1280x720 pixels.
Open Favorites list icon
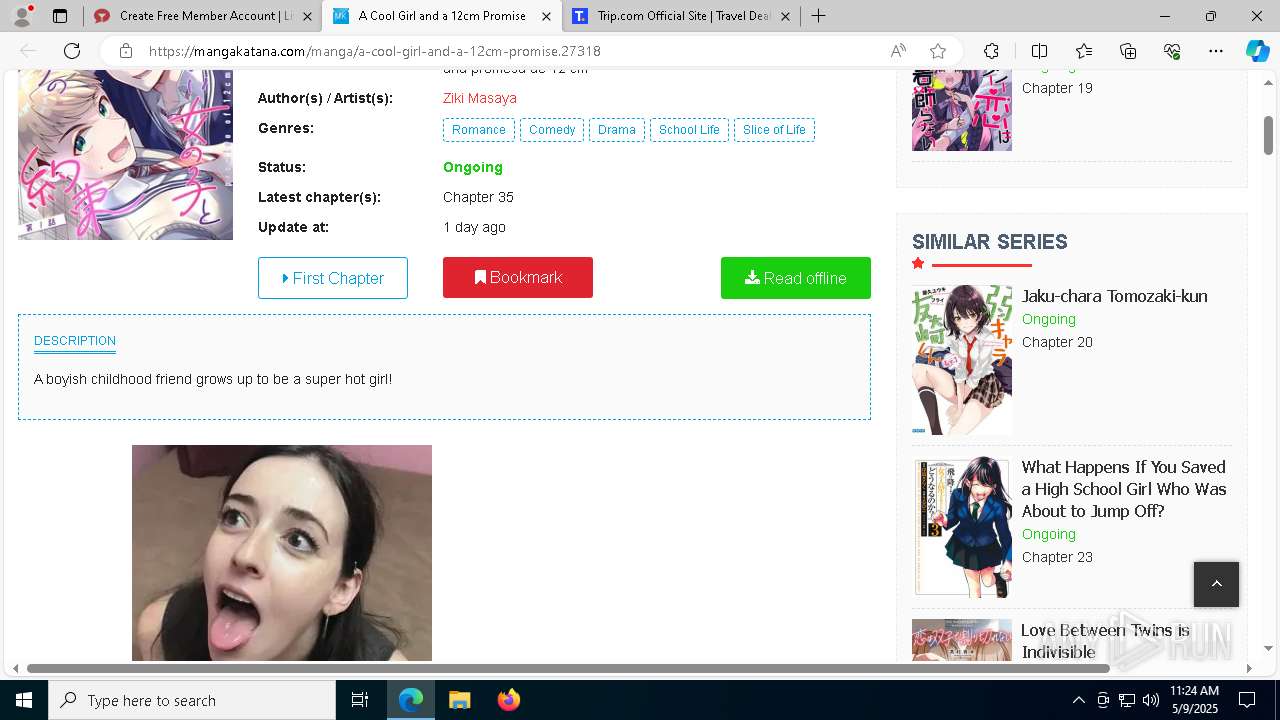pos(1084,51)
